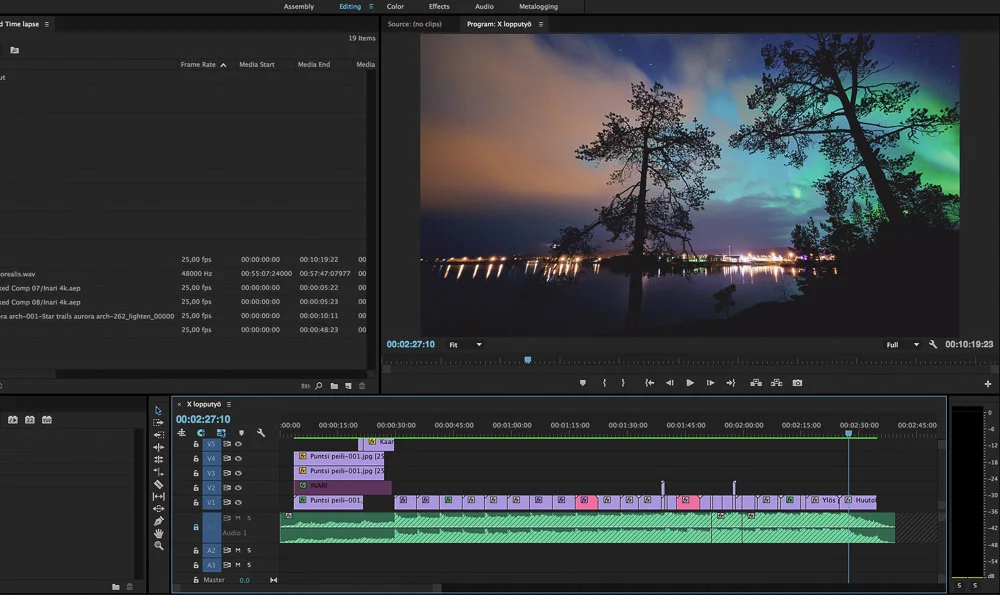Switch to Audio workspace
1000x595 pixels.
tap(484, 6)
